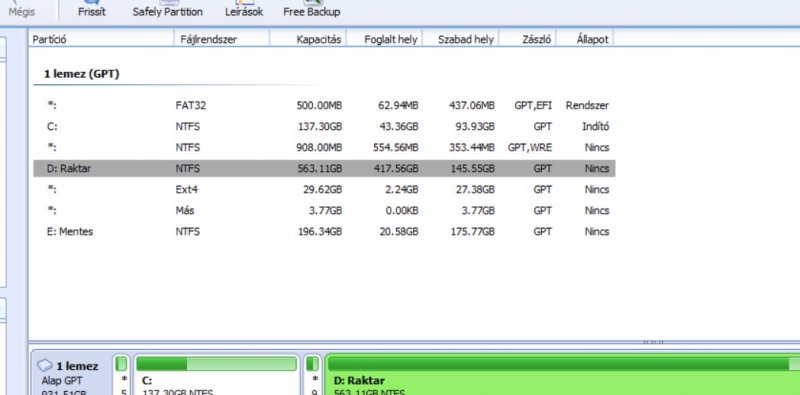Launch the Free Backup tool

coord(312,9)
